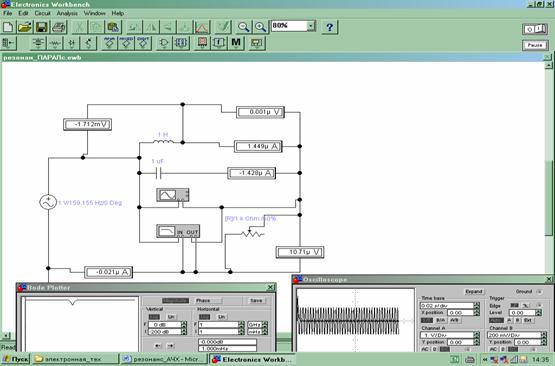Click the Paste clipboard toolbar icon

(113, 27)
